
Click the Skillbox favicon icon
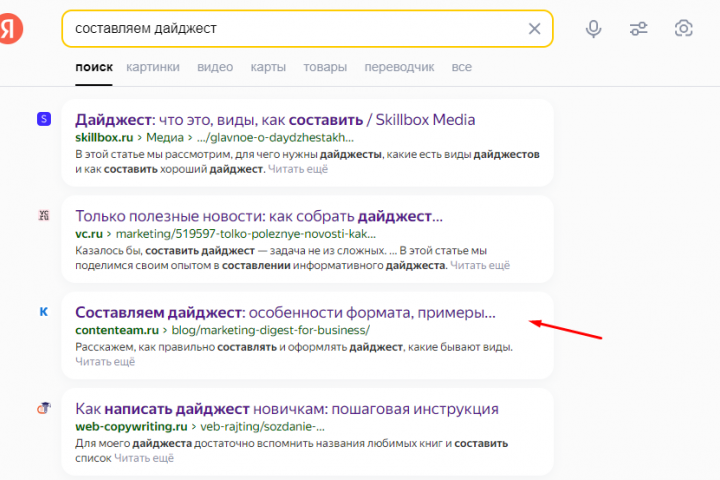click(x=44, y=119)
